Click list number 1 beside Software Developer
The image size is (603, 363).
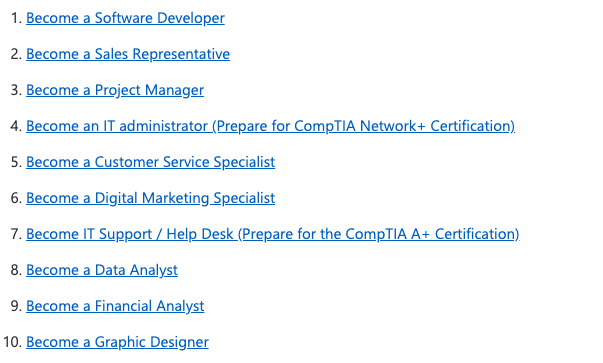tap(17, 18)
